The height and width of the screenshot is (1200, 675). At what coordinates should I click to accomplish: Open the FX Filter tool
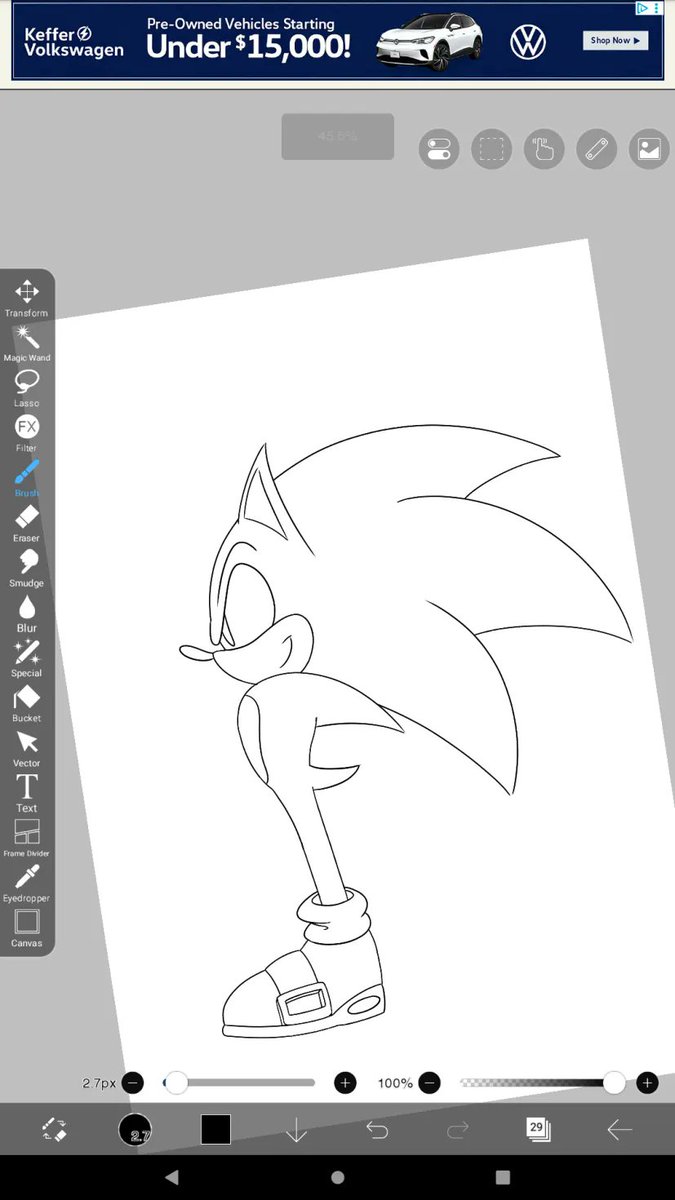pos(26,433)
